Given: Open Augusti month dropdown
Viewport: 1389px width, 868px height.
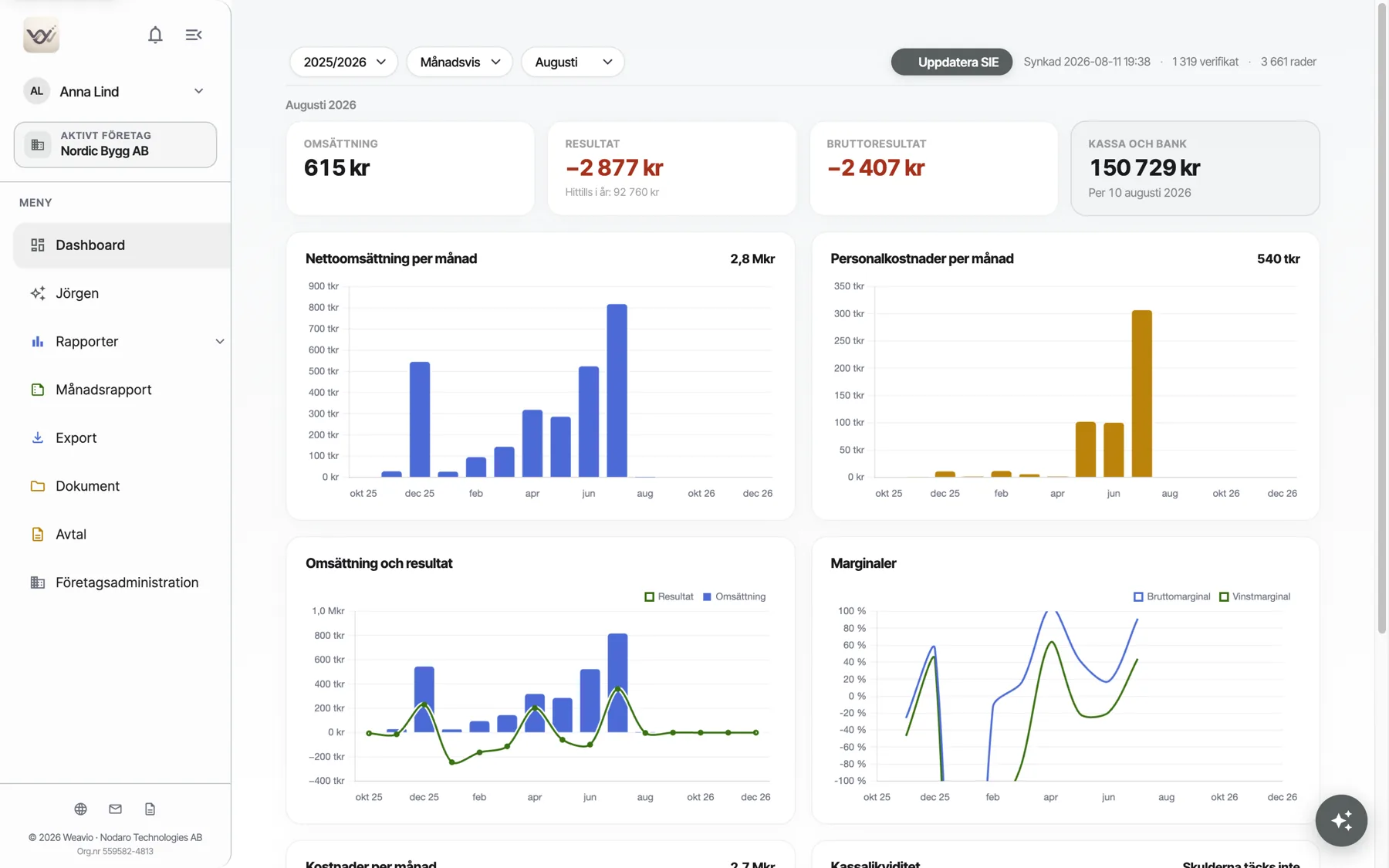Looking at the screenshot, I should point(573,62).
